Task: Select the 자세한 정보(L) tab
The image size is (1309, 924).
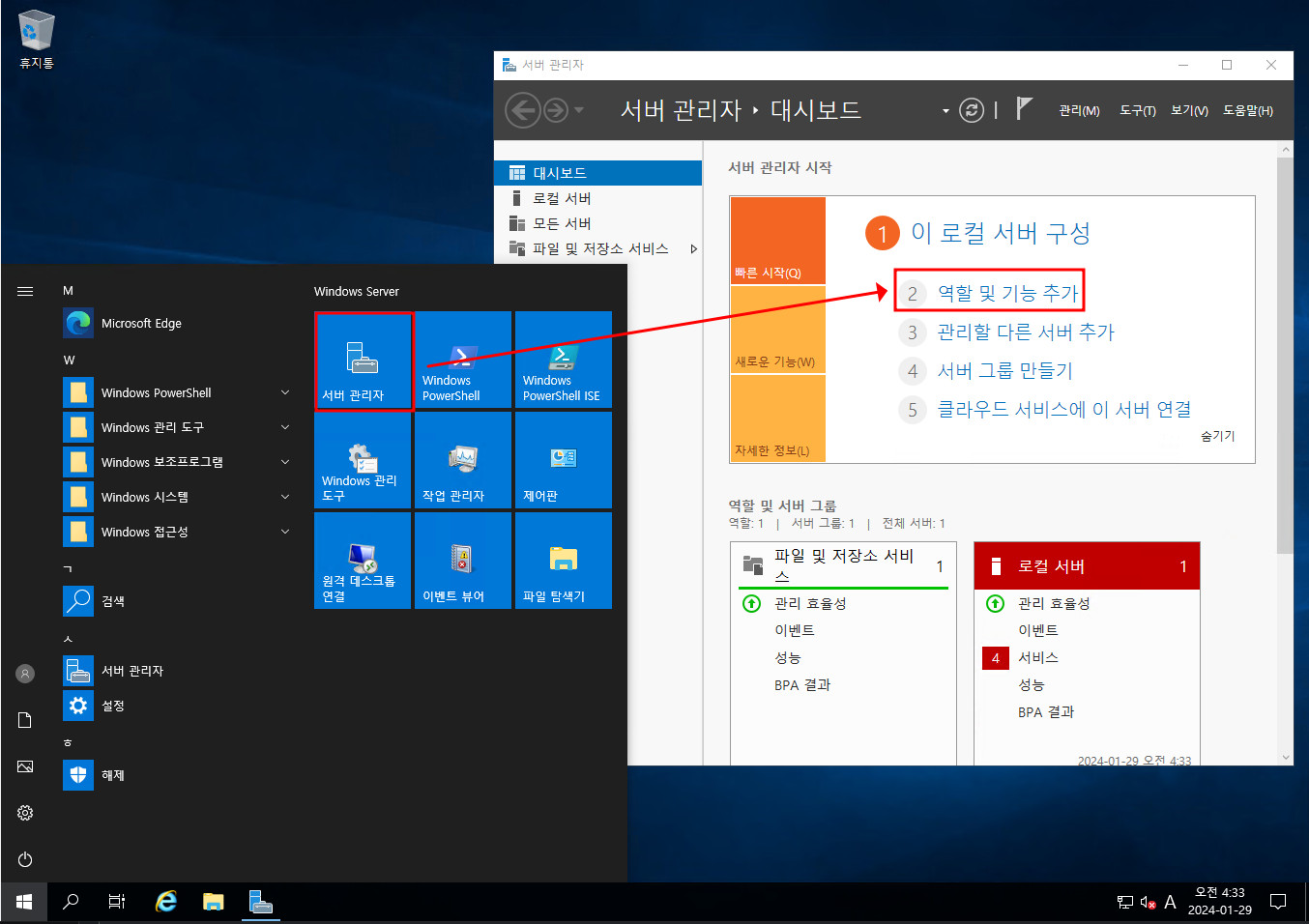Action: [778, 419]
